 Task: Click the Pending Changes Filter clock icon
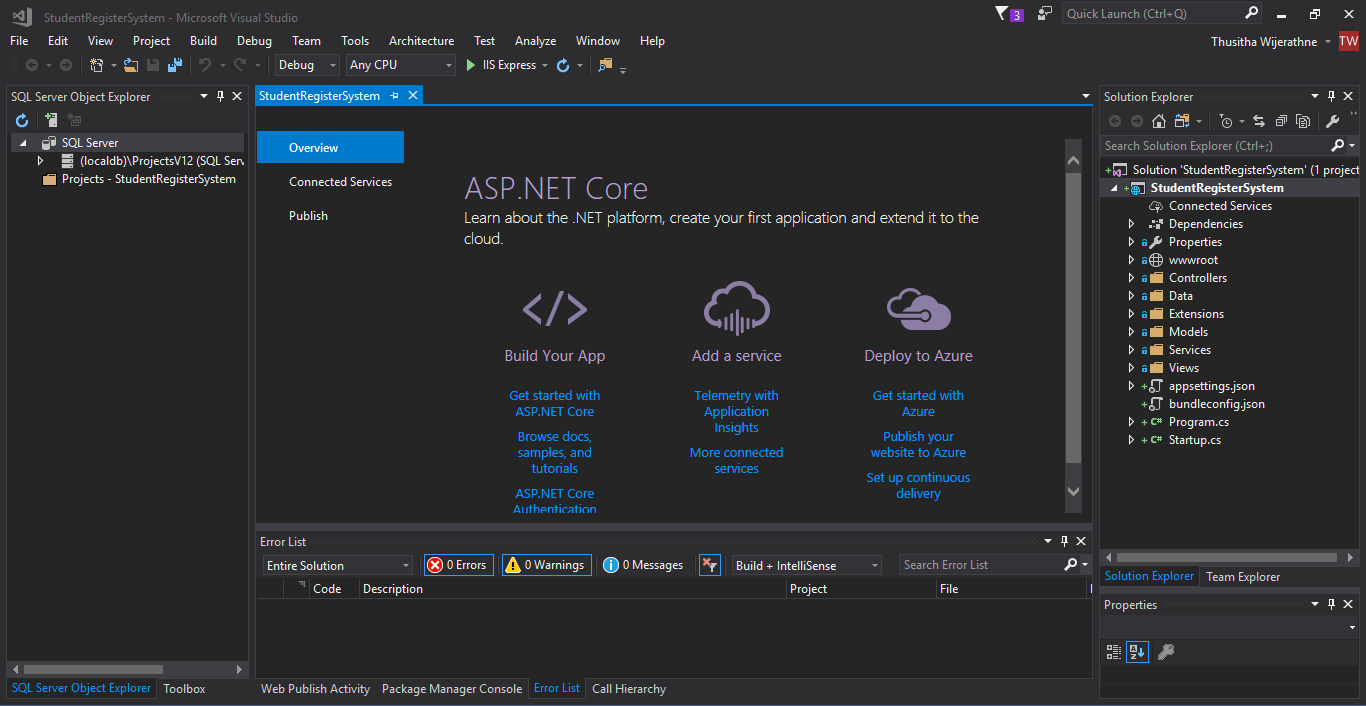(1227, 121)
